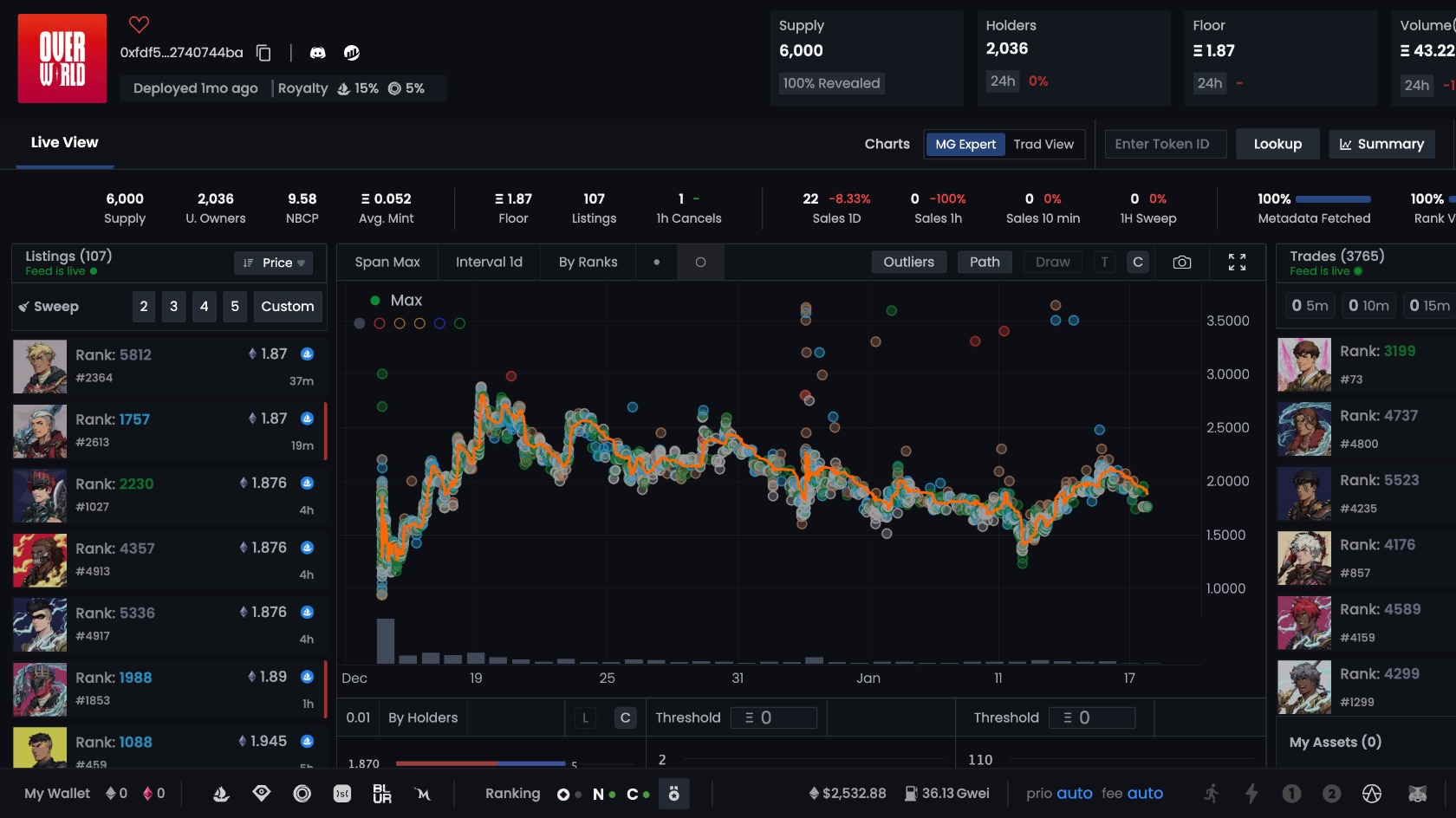Copy the contract address
The height and width of the screenshot is (818, 1456).
(263, 53)
